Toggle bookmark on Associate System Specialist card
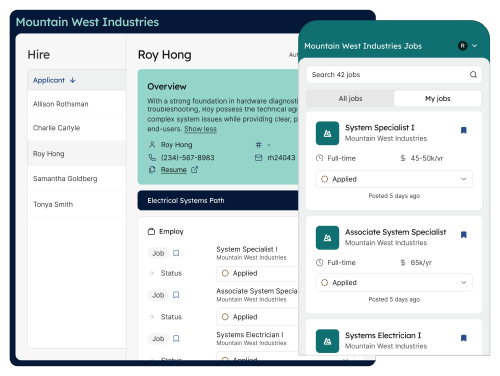Image resolution: width=500 pixels, height=376 pixels. pyautogui.click(x=463, y=235)
